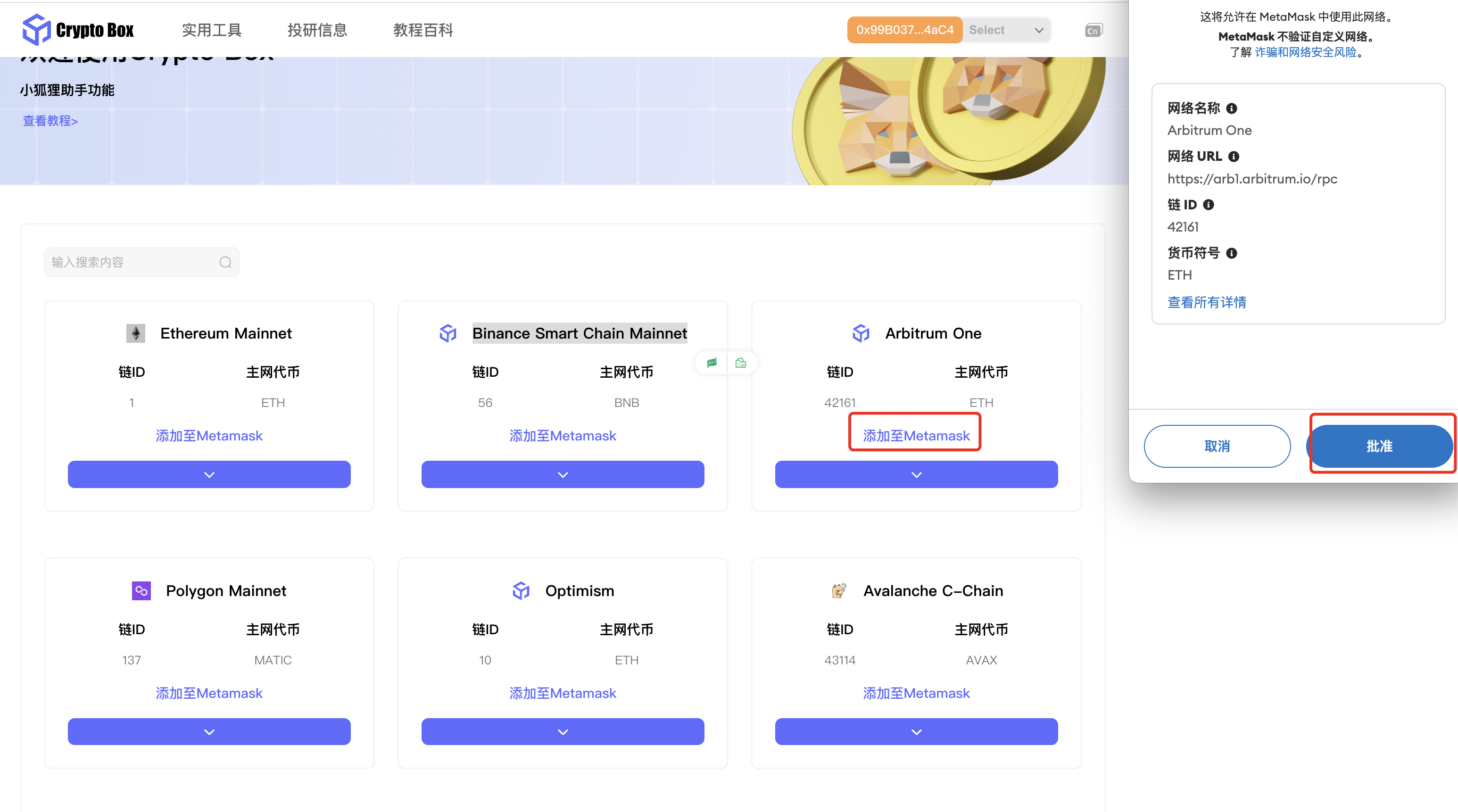Click chain ID value 43114
Image resolution: width=1458 pixels, height=812 pixels.
[839, 660]
